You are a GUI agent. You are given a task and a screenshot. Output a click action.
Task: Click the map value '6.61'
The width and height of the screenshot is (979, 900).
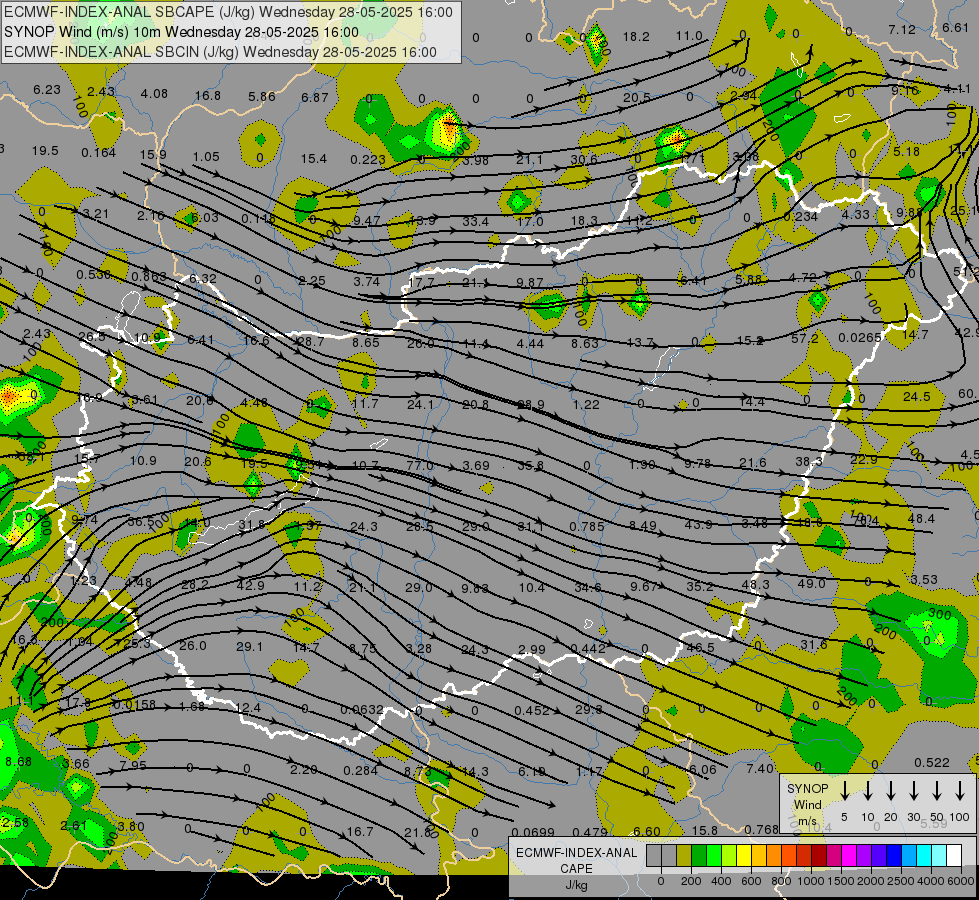955,27
